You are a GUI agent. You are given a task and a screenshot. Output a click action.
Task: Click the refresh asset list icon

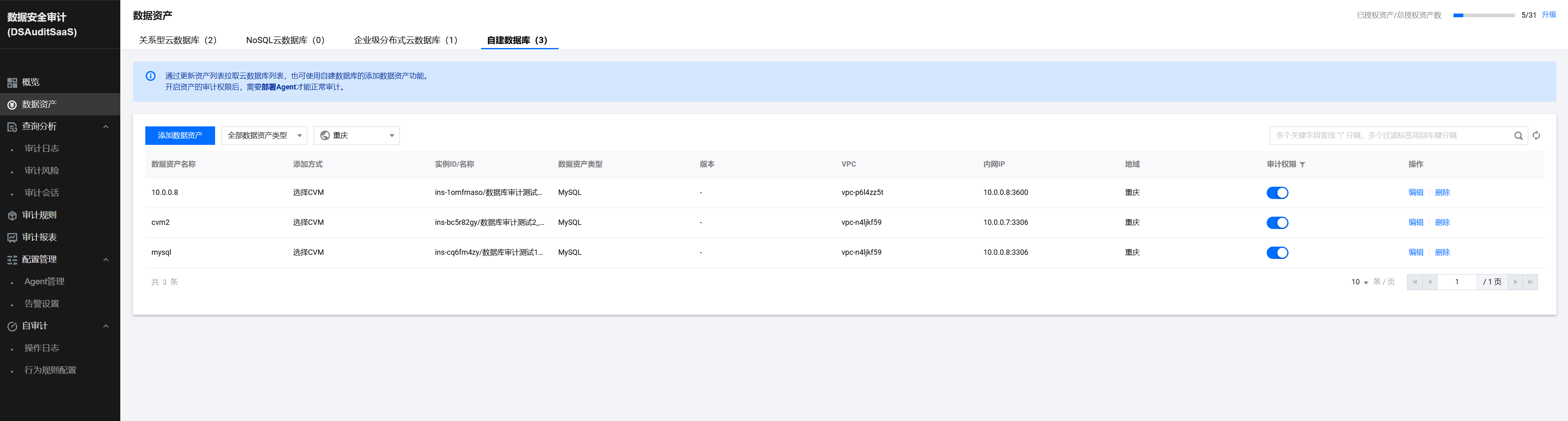(1536, 136)
